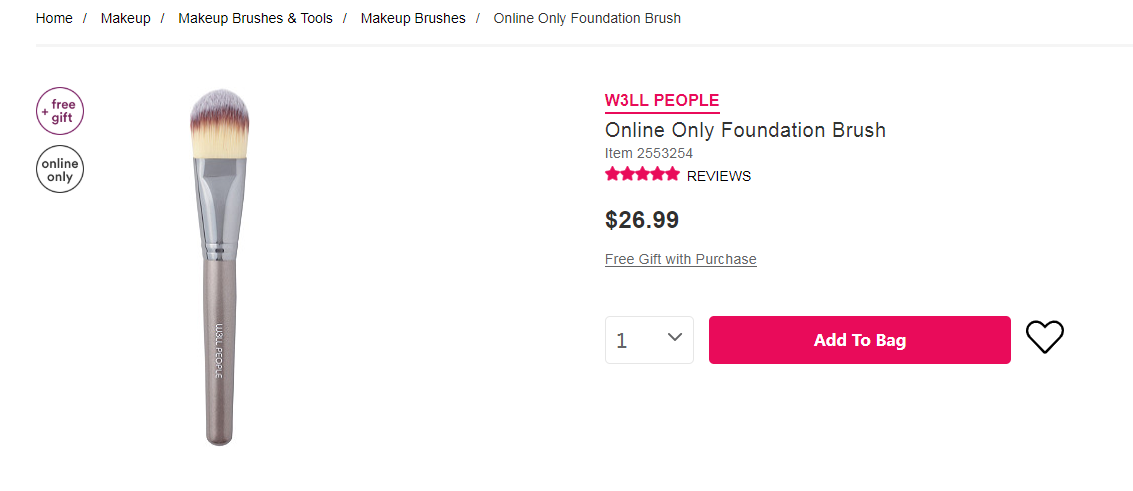Click the online only circular badge
This screenshot has width=1133, height=491.
pos(60,170)
